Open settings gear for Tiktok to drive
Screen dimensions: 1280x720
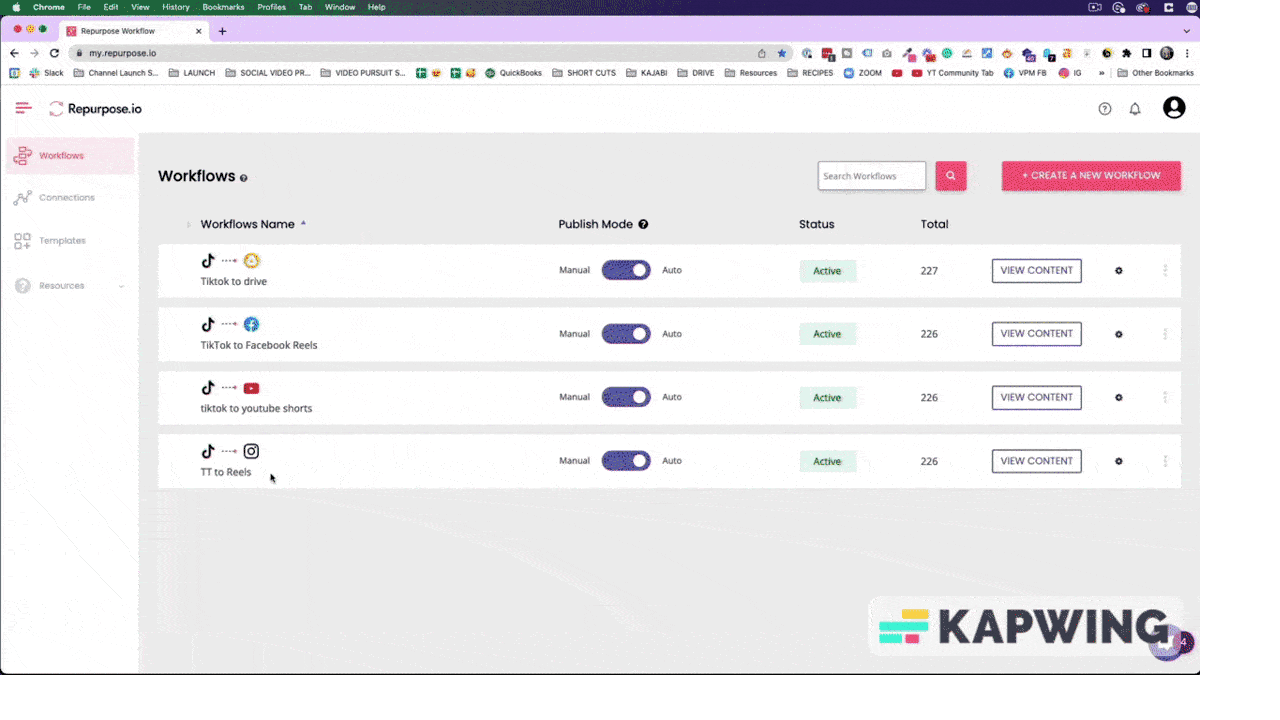(1119, 271)
